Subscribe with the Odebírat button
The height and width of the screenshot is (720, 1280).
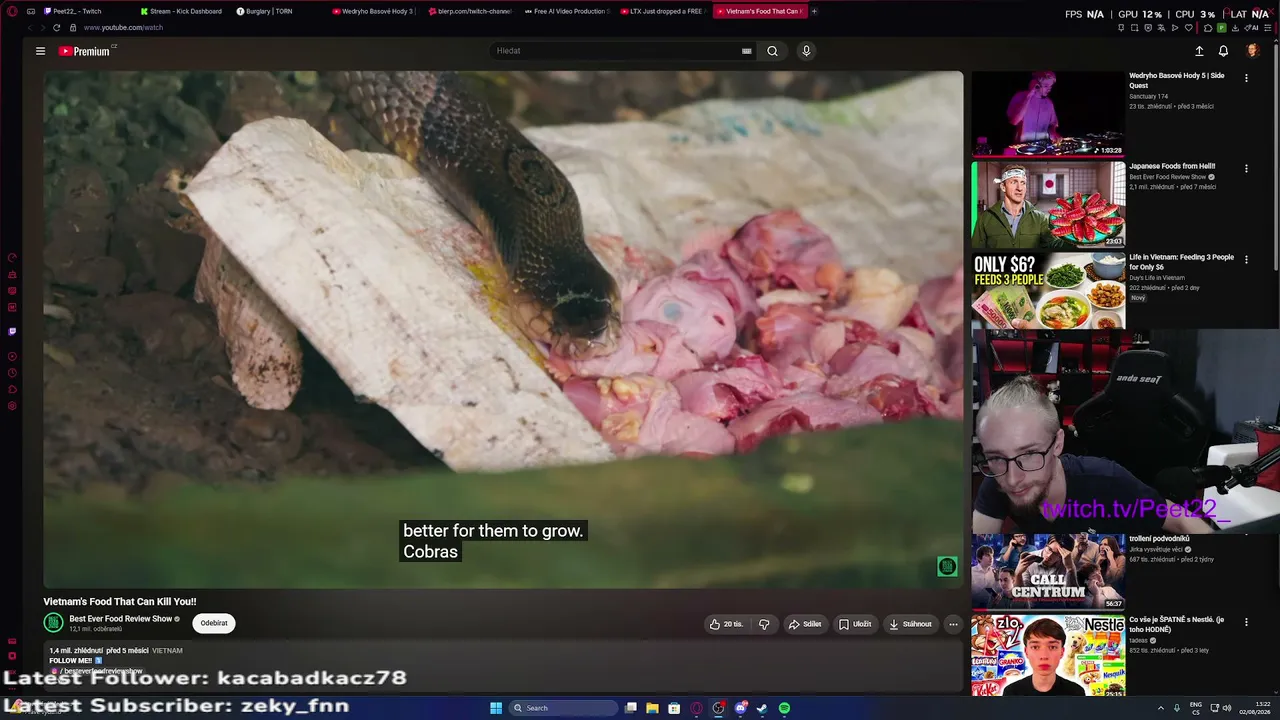click(x=214, y=623)
